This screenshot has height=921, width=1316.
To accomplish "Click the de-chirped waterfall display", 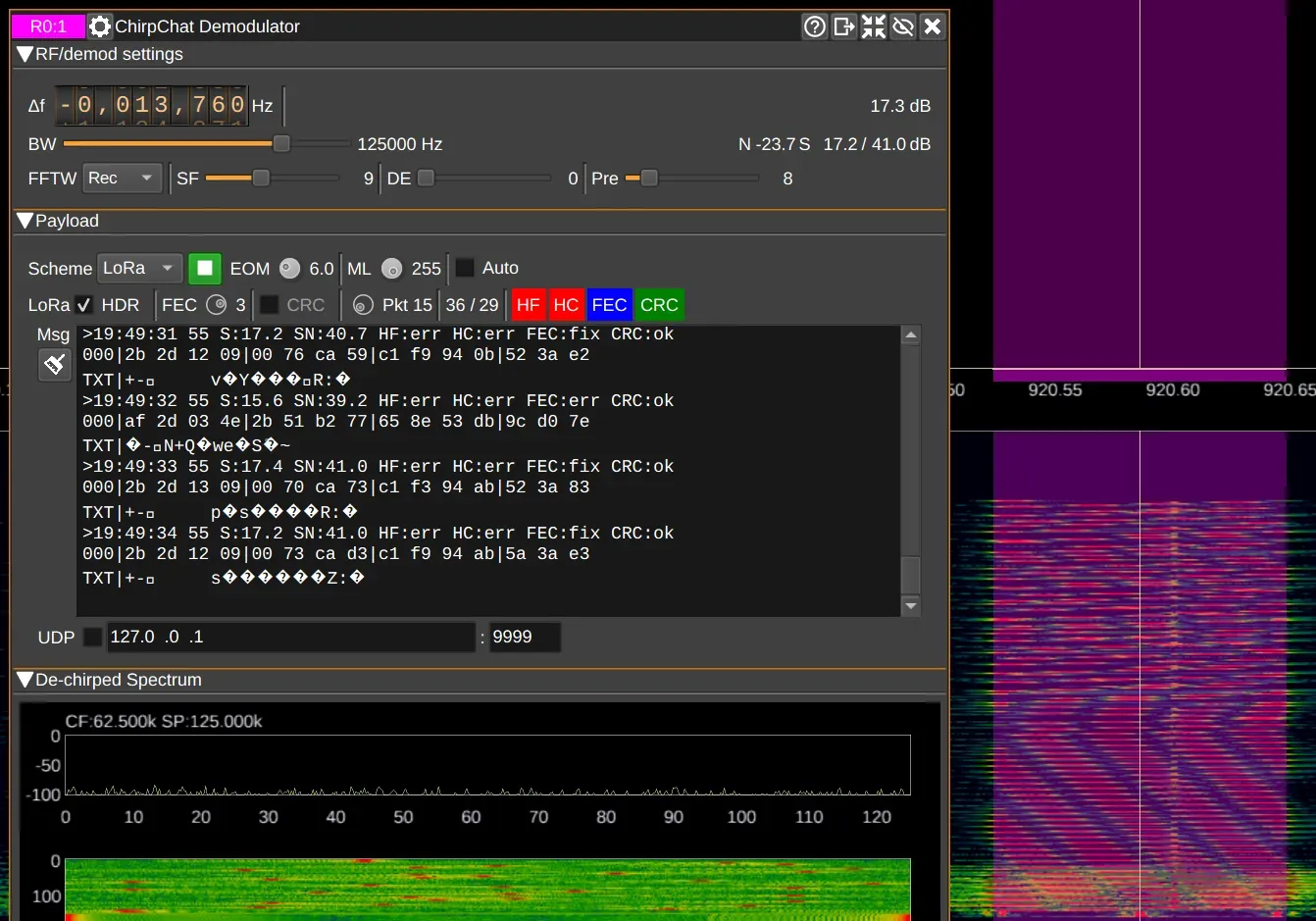I will click(x=487, y=890).
